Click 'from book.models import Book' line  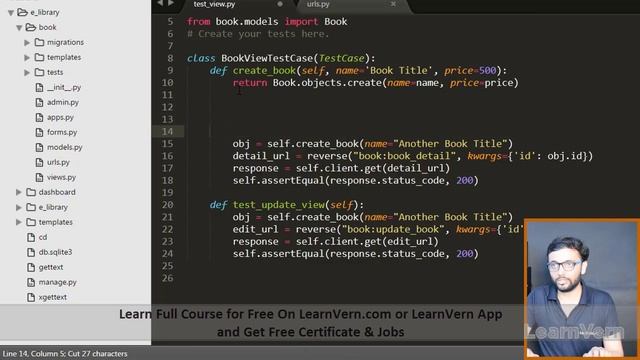point(267,22)
